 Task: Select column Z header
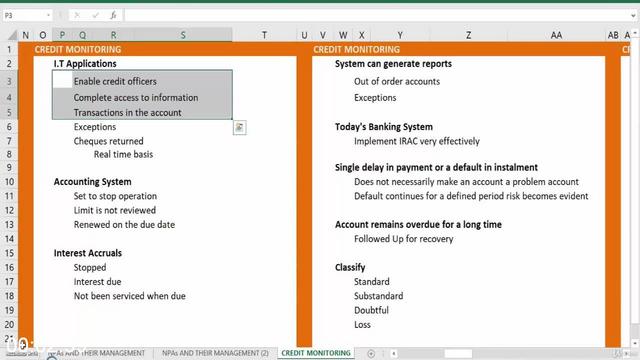tap(469, 35)
